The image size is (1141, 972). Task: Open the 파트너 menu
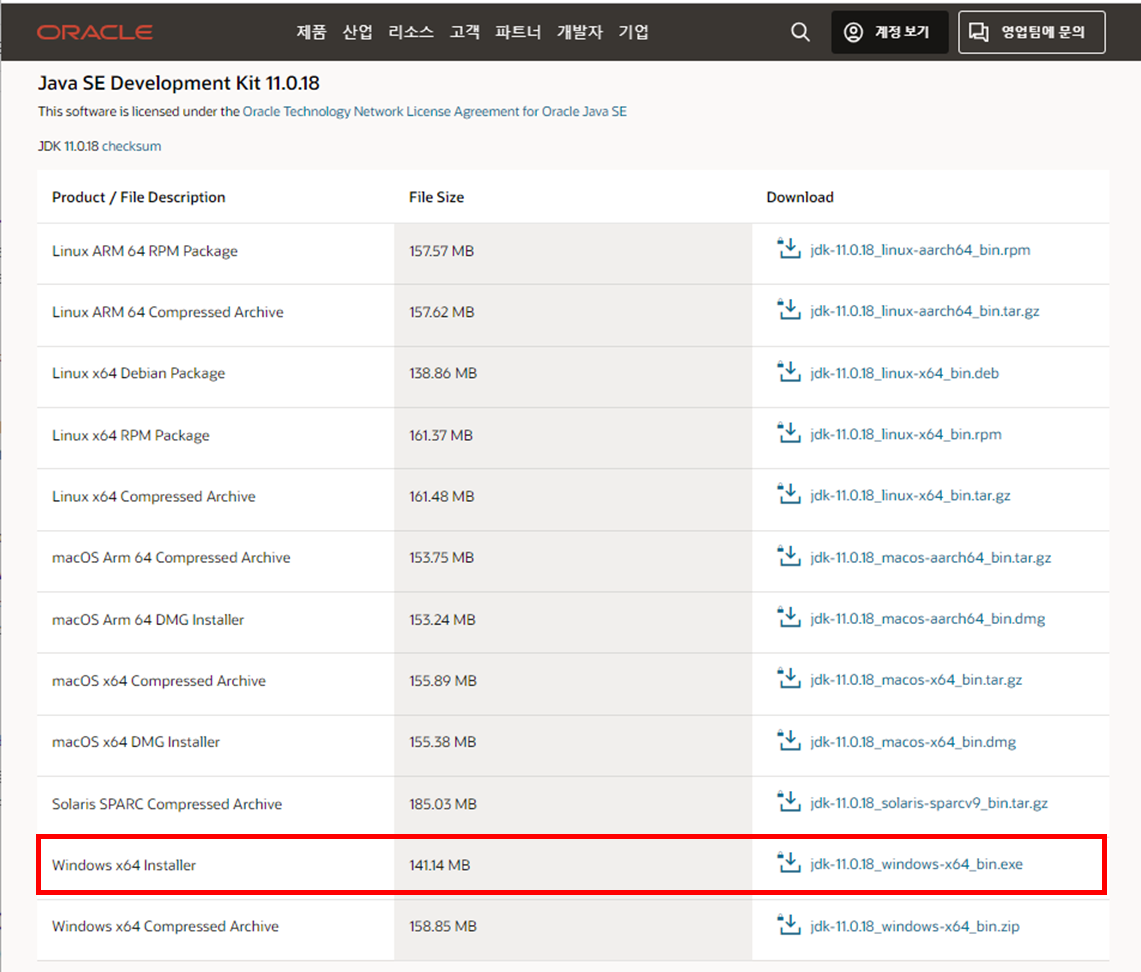coord(518,32)
